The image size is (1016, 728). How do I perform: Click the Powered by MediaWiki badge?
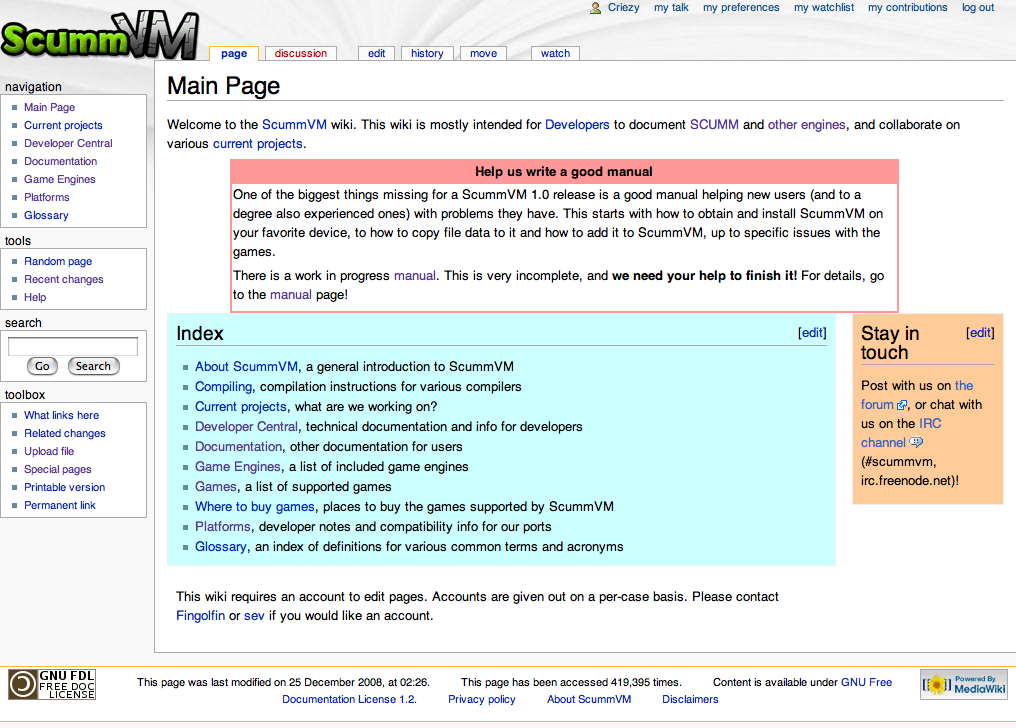point(964,685)
